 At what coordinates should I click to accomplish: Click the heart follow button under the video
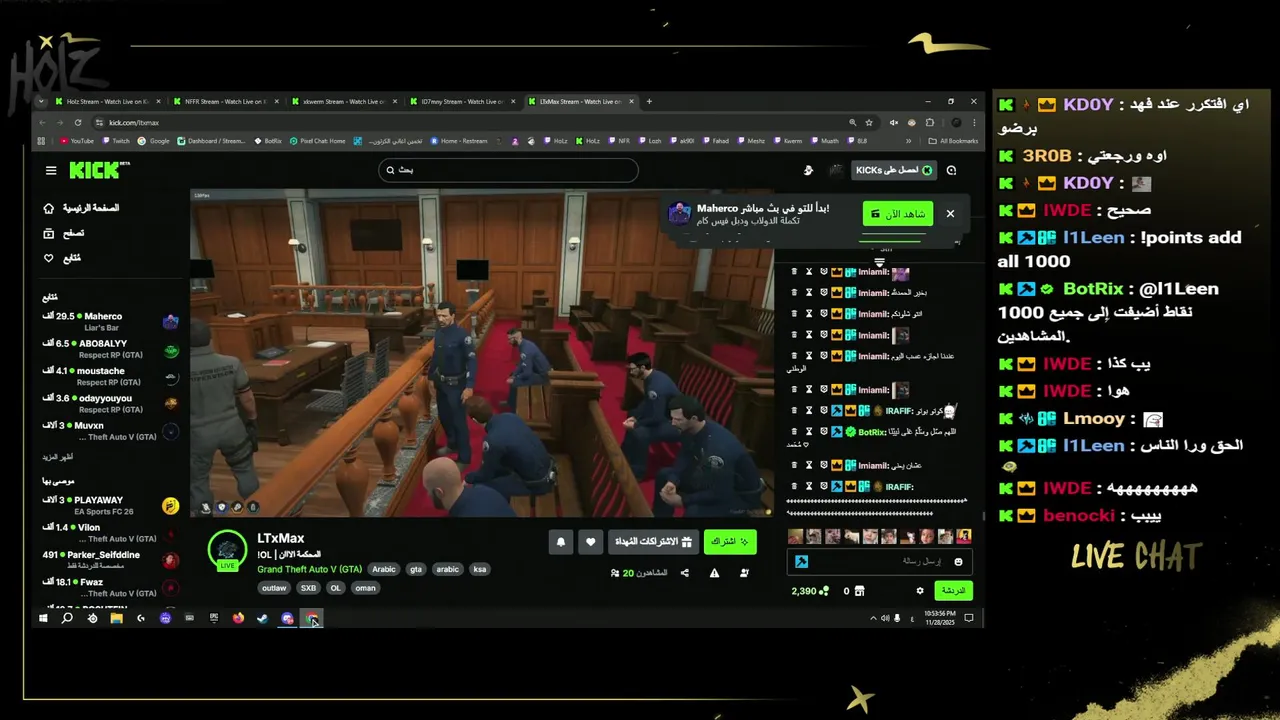click(590, 542)
